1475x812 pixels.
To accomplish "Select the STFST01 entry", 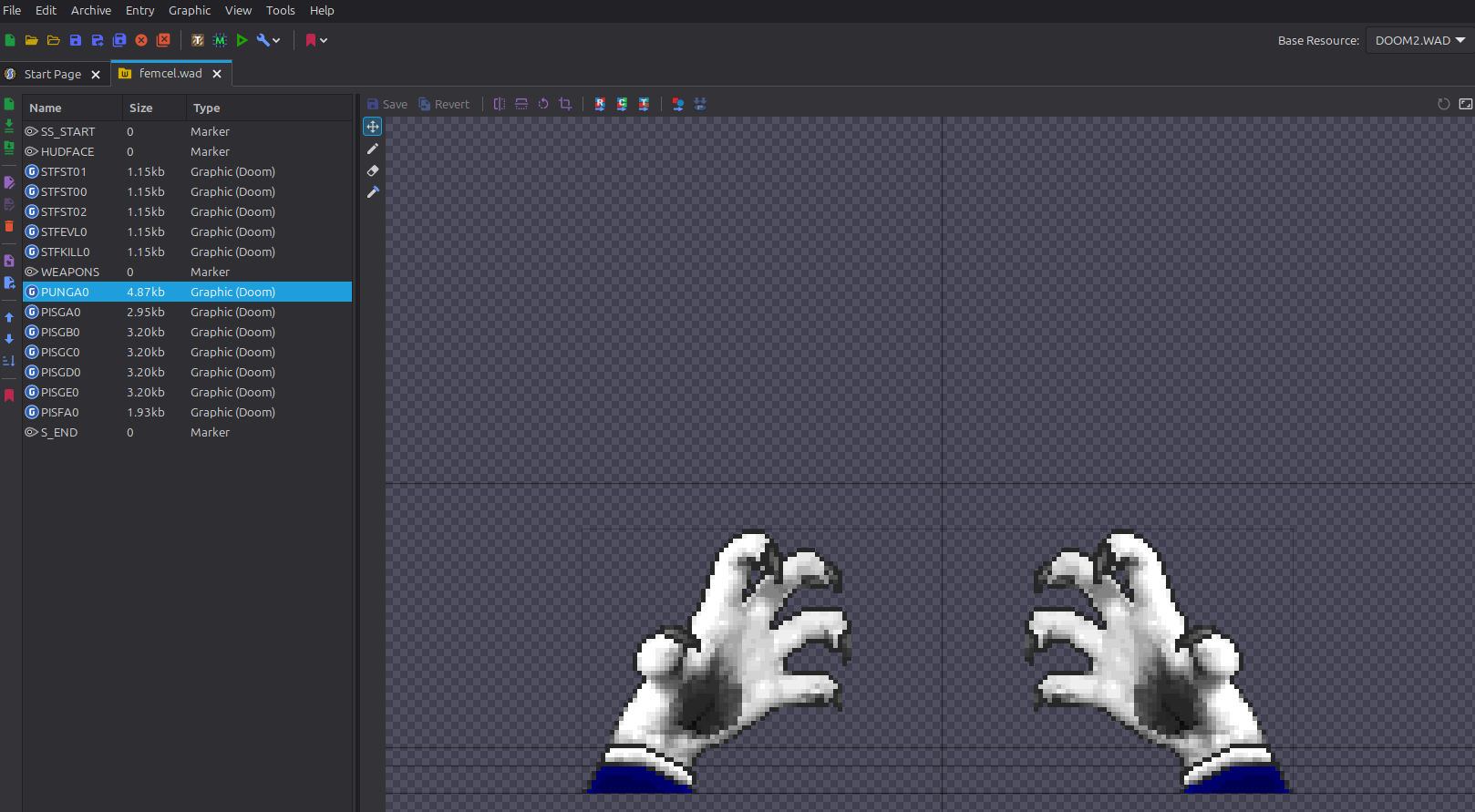I will (187, 171).
